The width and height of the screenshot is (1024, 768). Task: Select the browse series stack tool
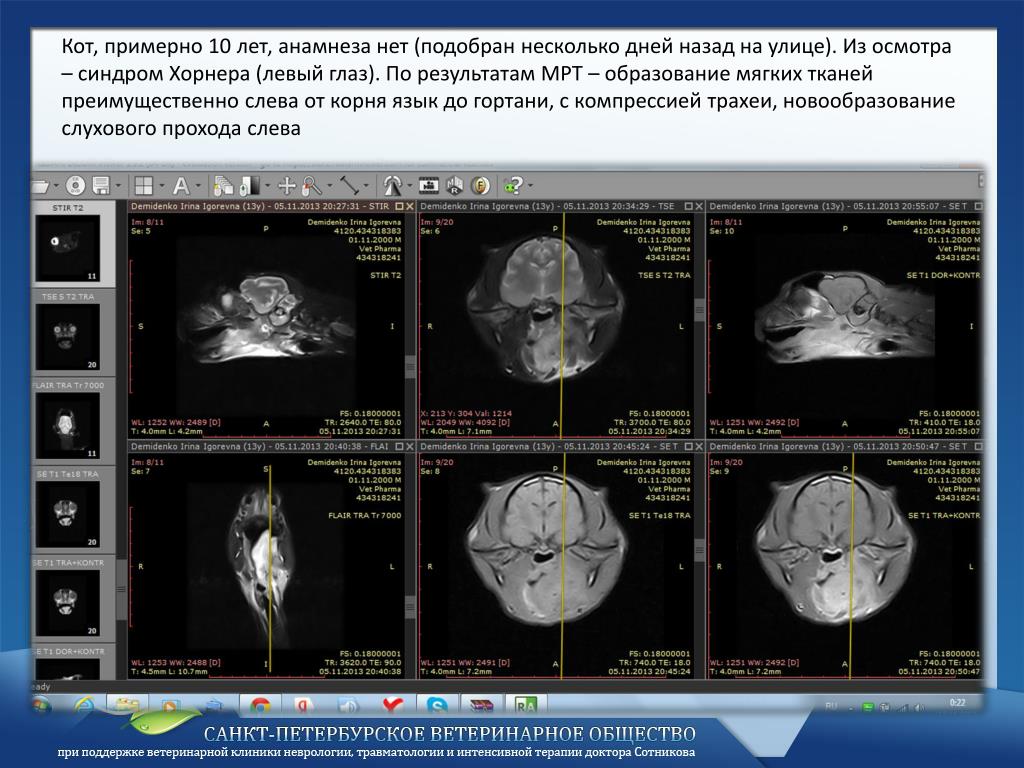pyautogui.click(x=224, y=186)
